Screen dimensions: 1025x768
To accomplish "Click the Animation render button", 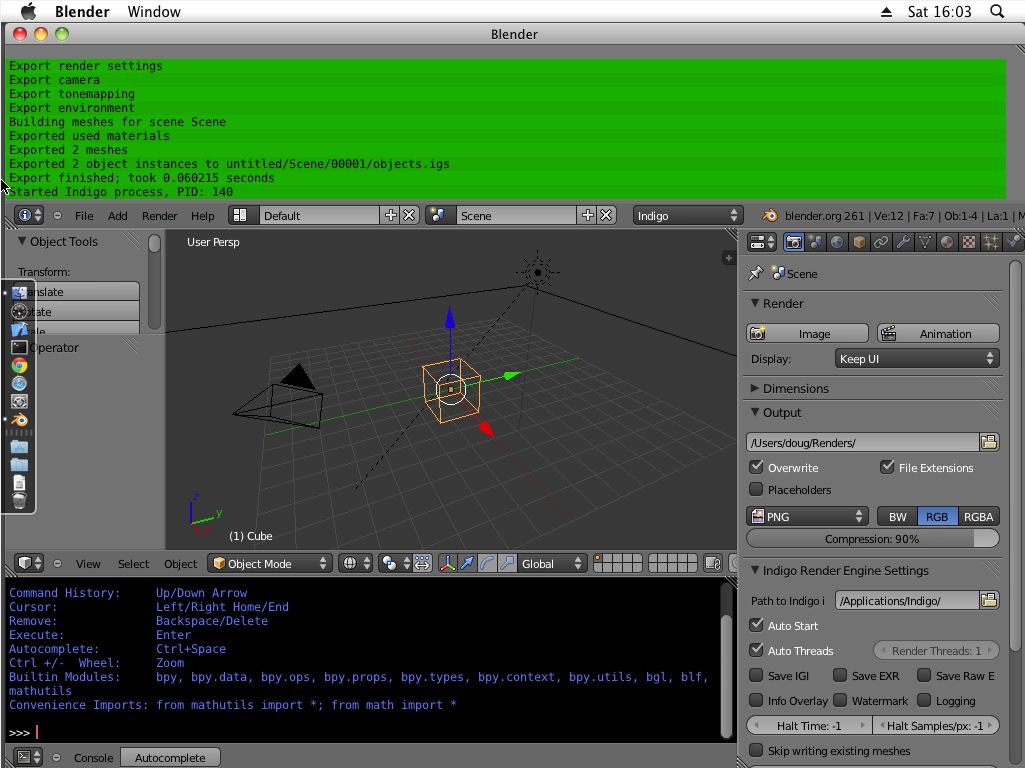I will 938,333.
